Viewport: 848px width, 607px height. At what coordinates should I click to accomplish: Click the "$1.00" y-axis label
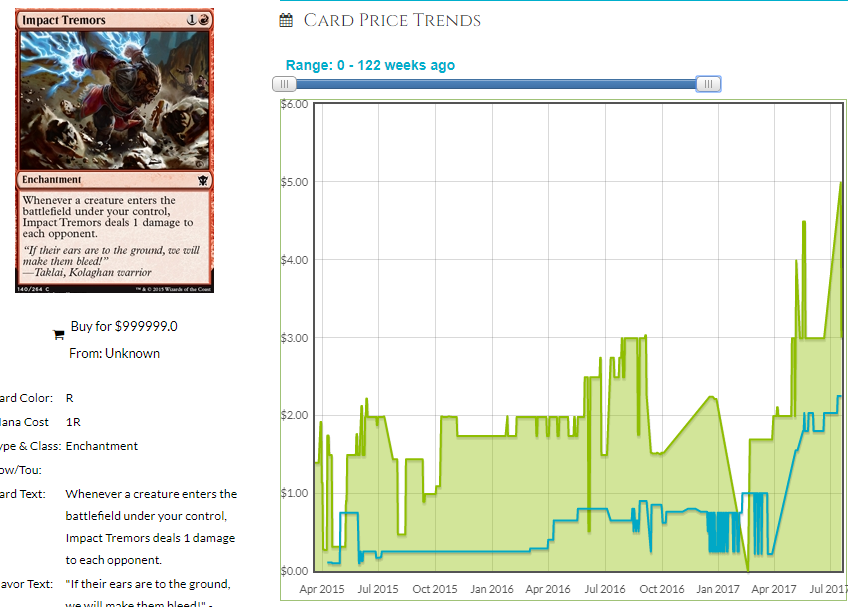click(295, 493)
